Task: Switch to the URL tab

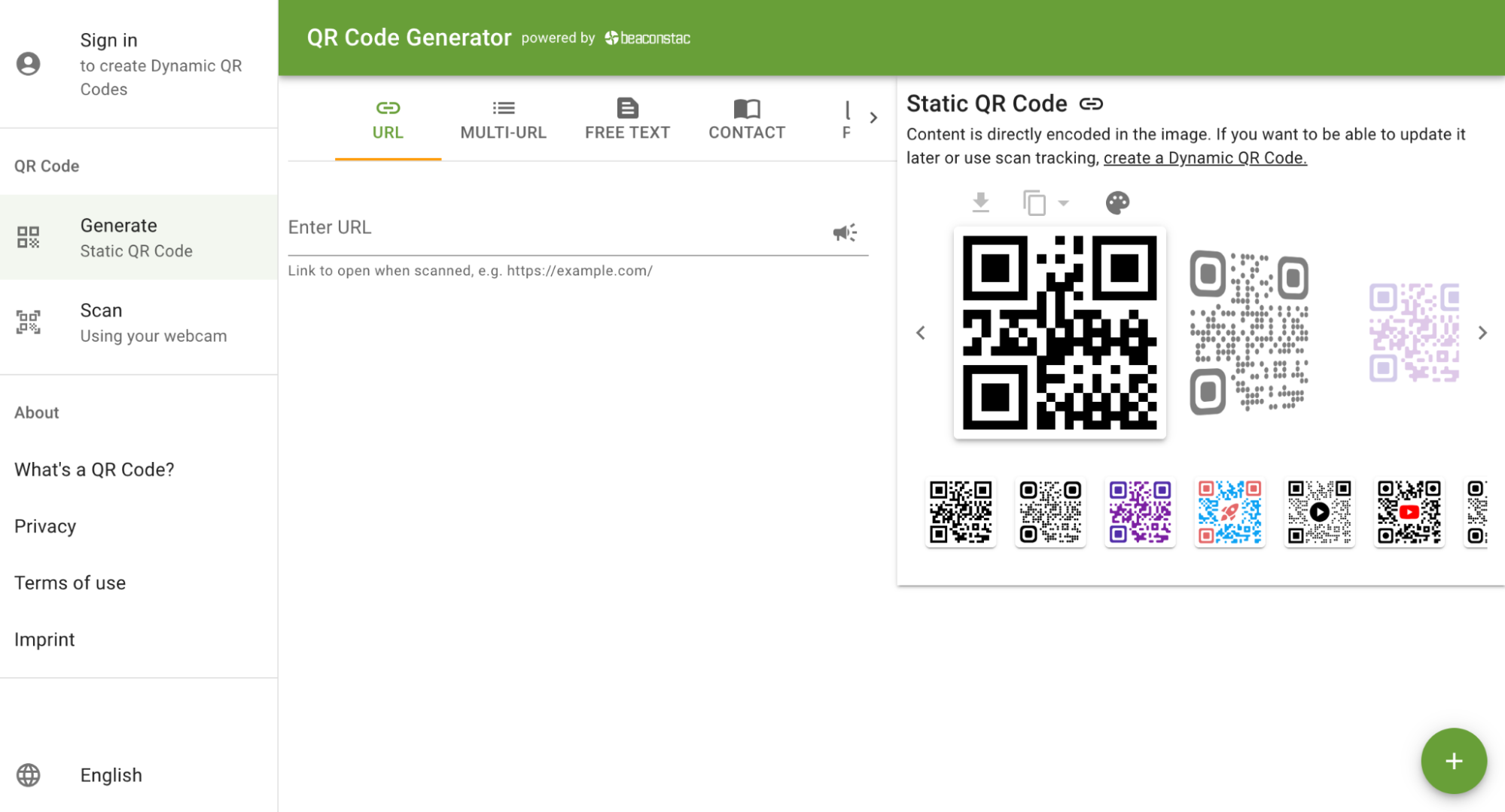Action: point(388,120)
